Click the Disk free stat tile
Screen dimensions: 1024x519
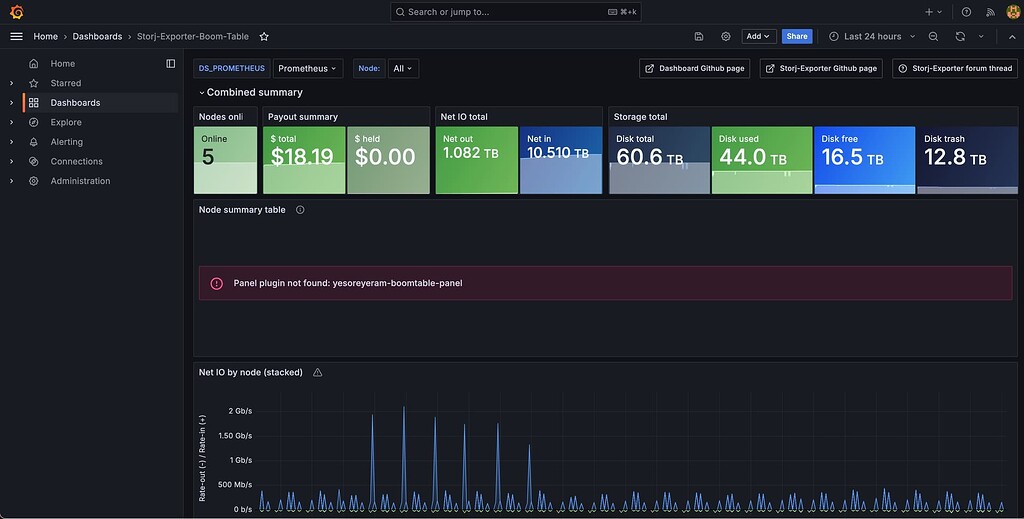tap(865, 160)
